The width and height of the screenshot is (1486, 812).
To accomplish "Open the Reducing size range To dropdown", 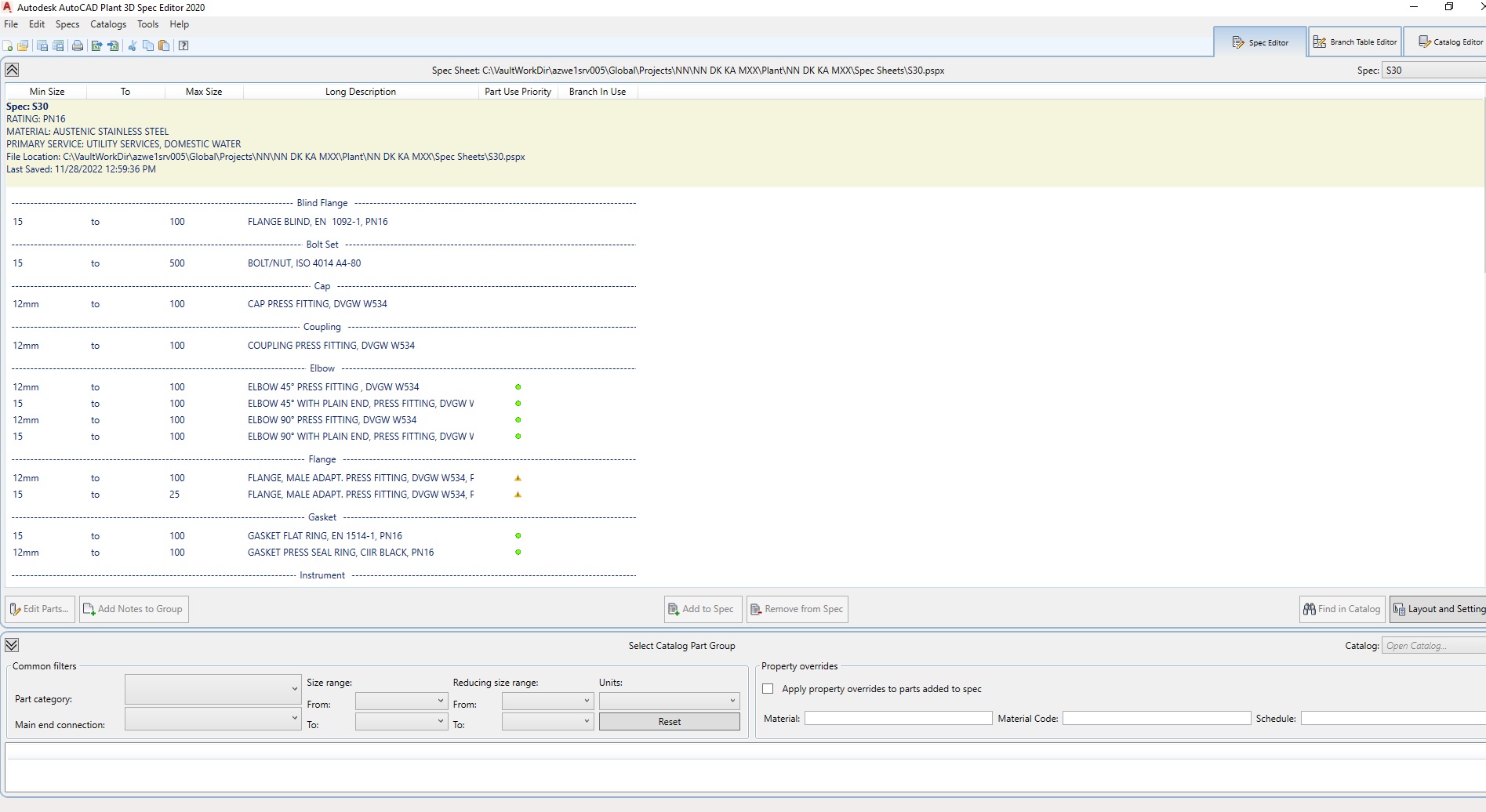I will click(x=547, y=721).
